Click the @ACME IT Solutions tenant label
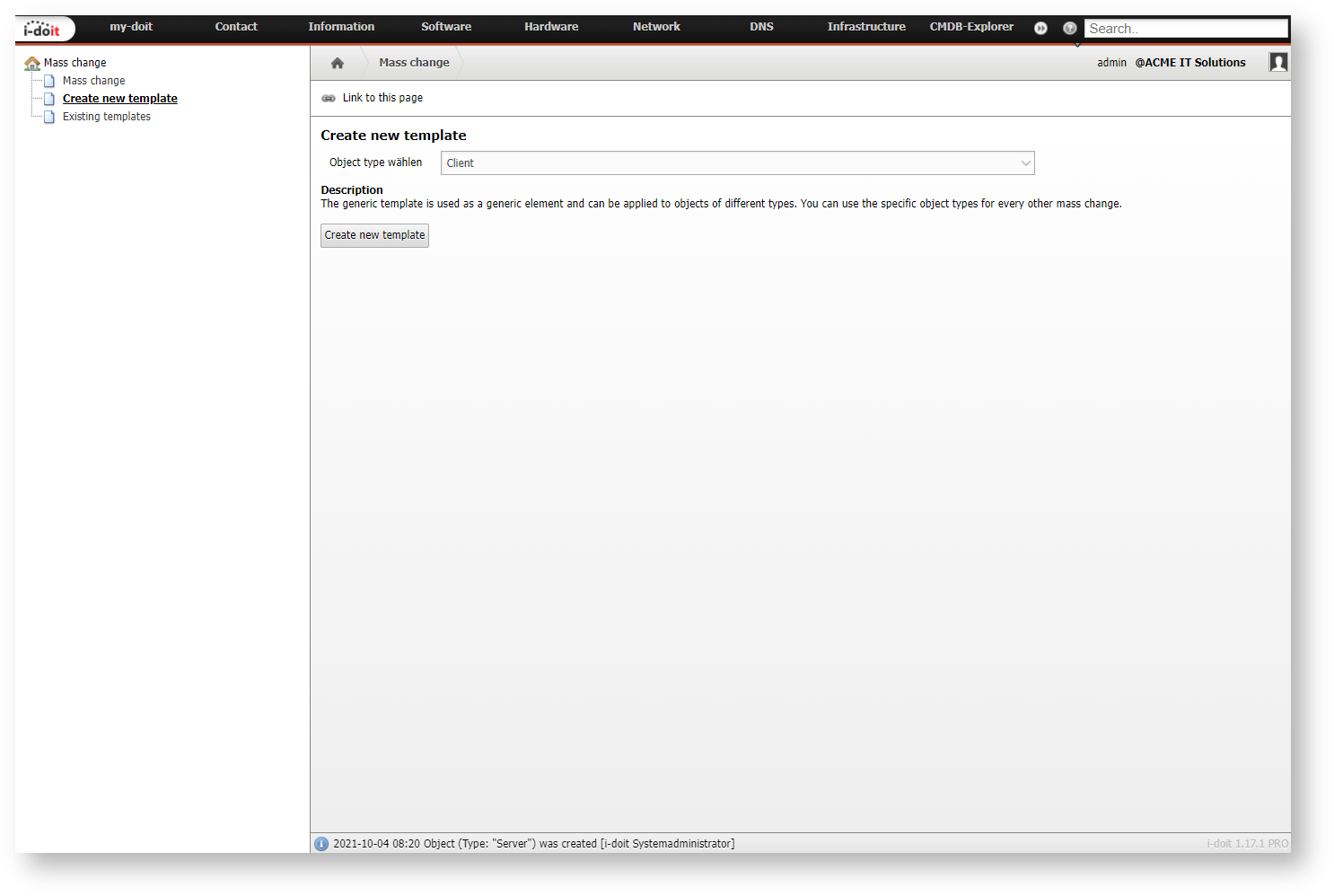Screen dimensions: 1334x896 [1190, 63]
